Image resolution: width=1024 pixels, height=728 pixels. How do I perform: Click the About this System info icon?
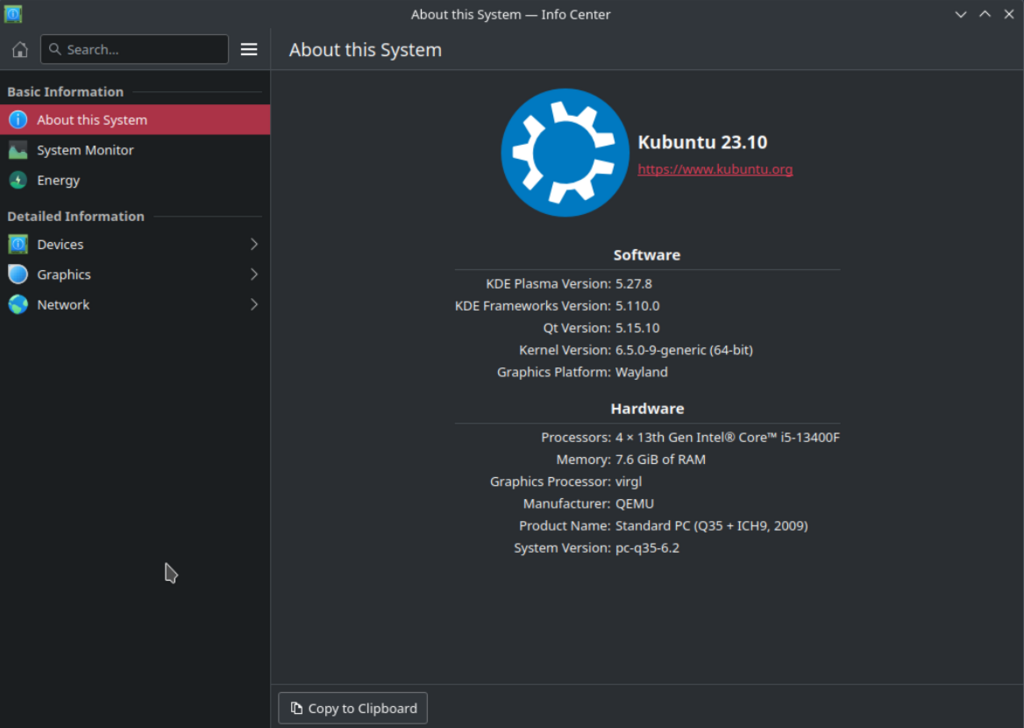tap(18, 120)
